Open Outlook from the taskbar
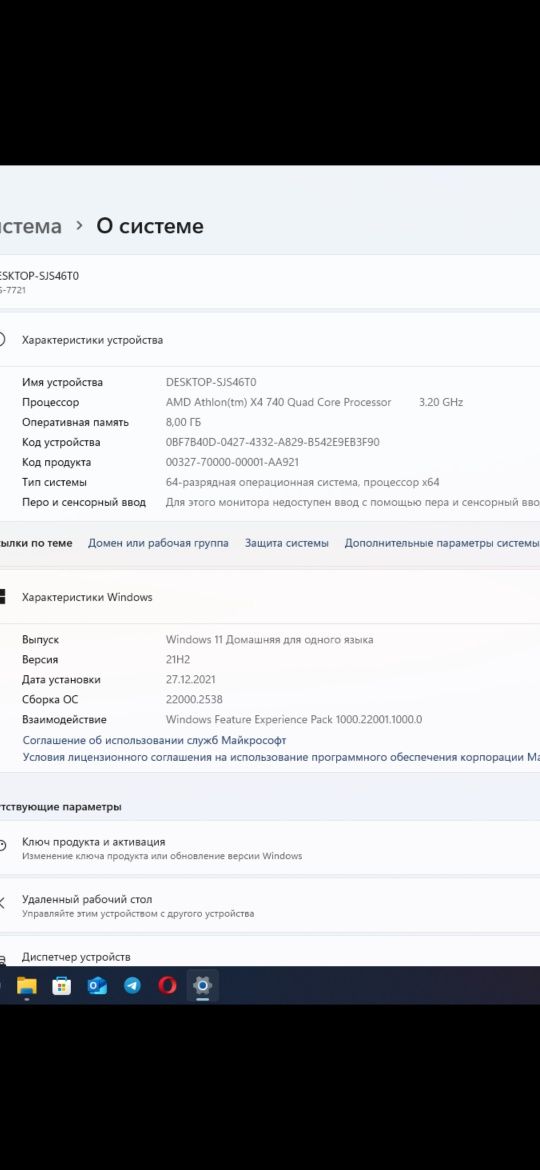540x1170 pixels. tap(97, 986)
